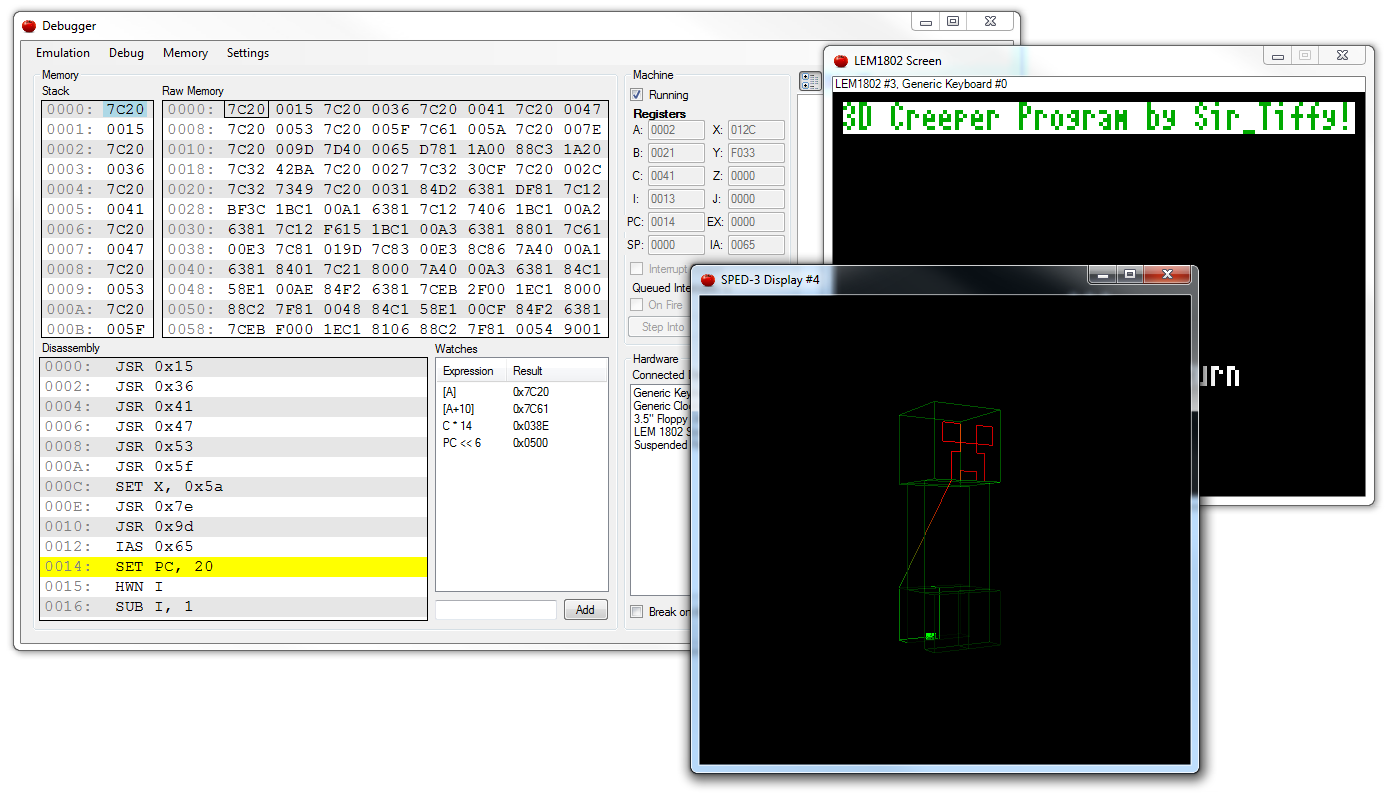Select the Suspended entry in hardware list
The image size is (1388, 793).
click(x=661, y=445)
